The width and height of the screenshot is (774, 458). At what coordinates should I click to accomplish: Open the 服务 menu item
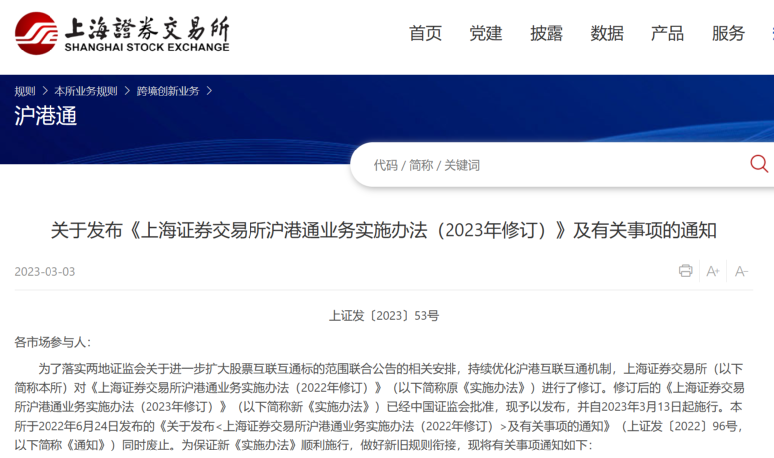click(728, 34)
